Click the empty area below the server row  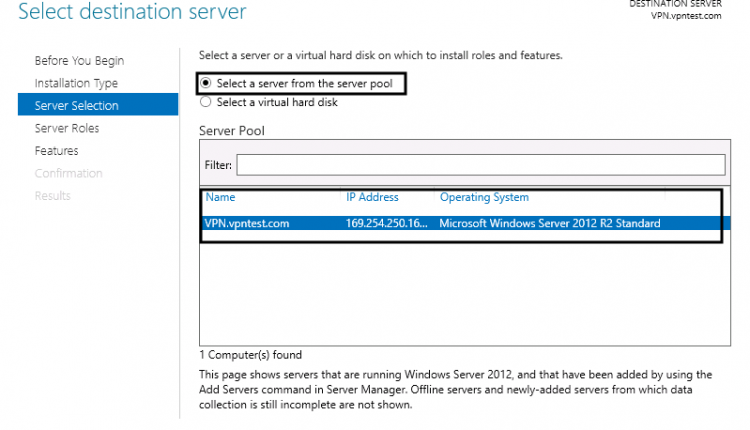(x=460, y=290)
